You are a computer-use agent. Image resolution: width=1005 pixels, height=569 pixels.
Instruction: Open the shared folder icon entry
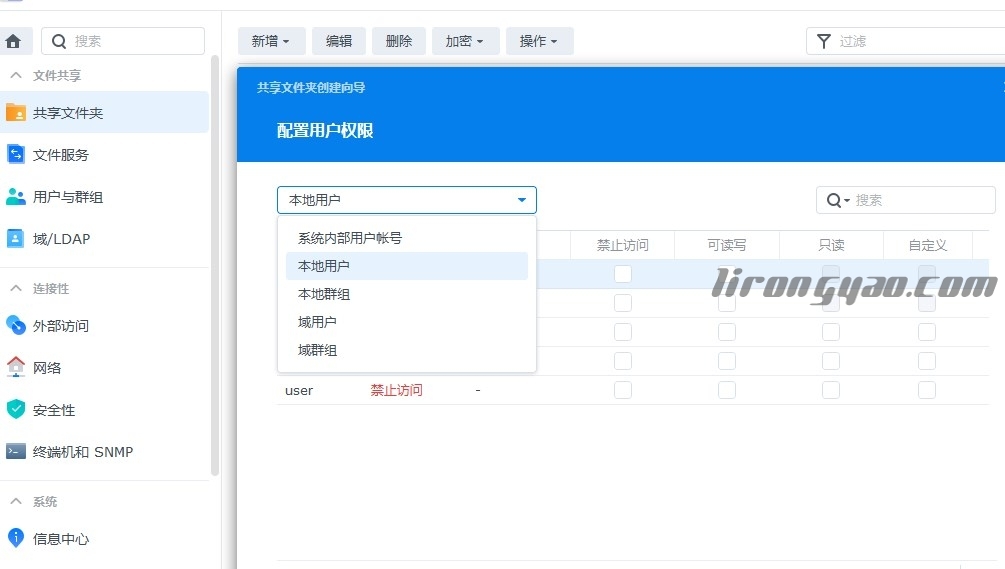[15, 113]
